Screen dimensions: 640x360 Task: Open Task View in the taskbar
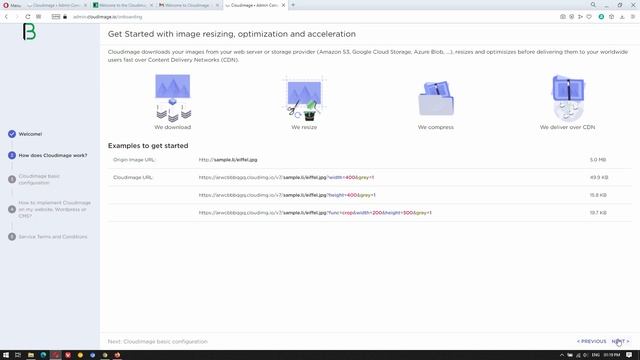pos(18,355)
